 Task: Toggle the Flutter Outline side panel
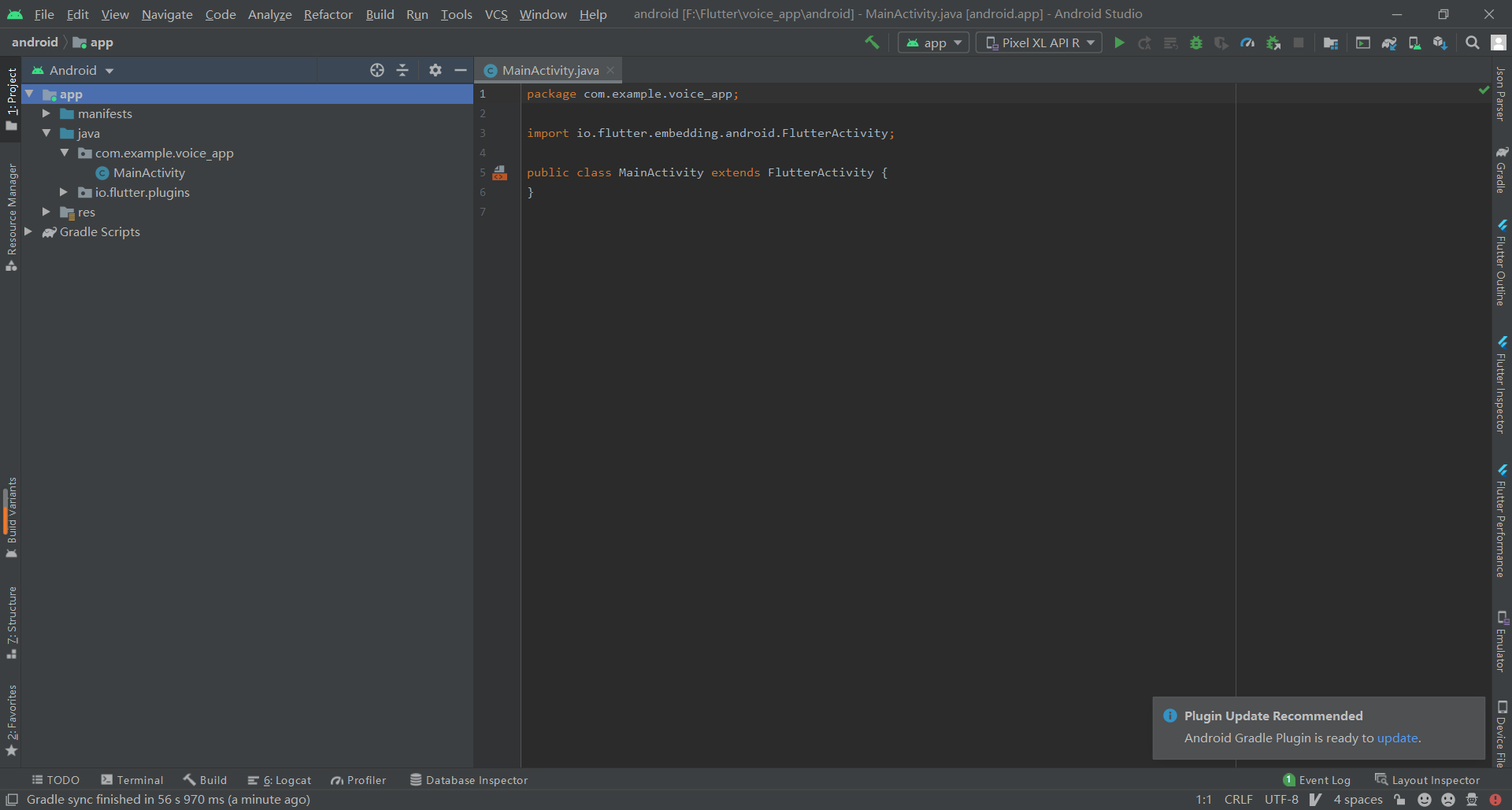pos(1502,263)
